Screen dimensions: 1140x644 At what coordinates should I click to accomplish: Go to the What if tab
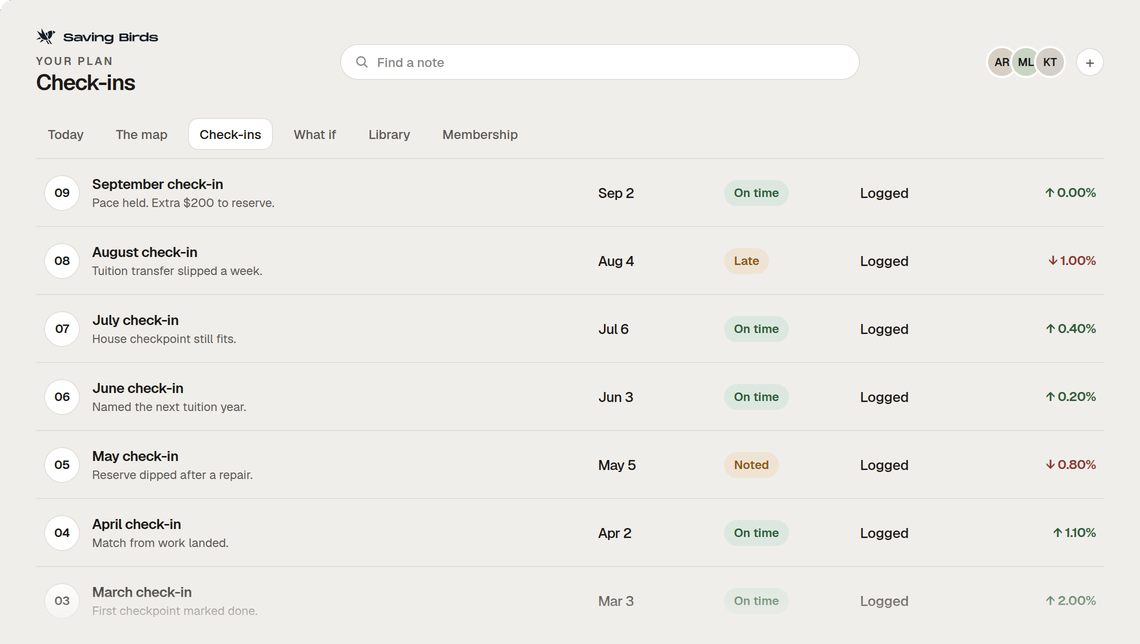(315, 134)
